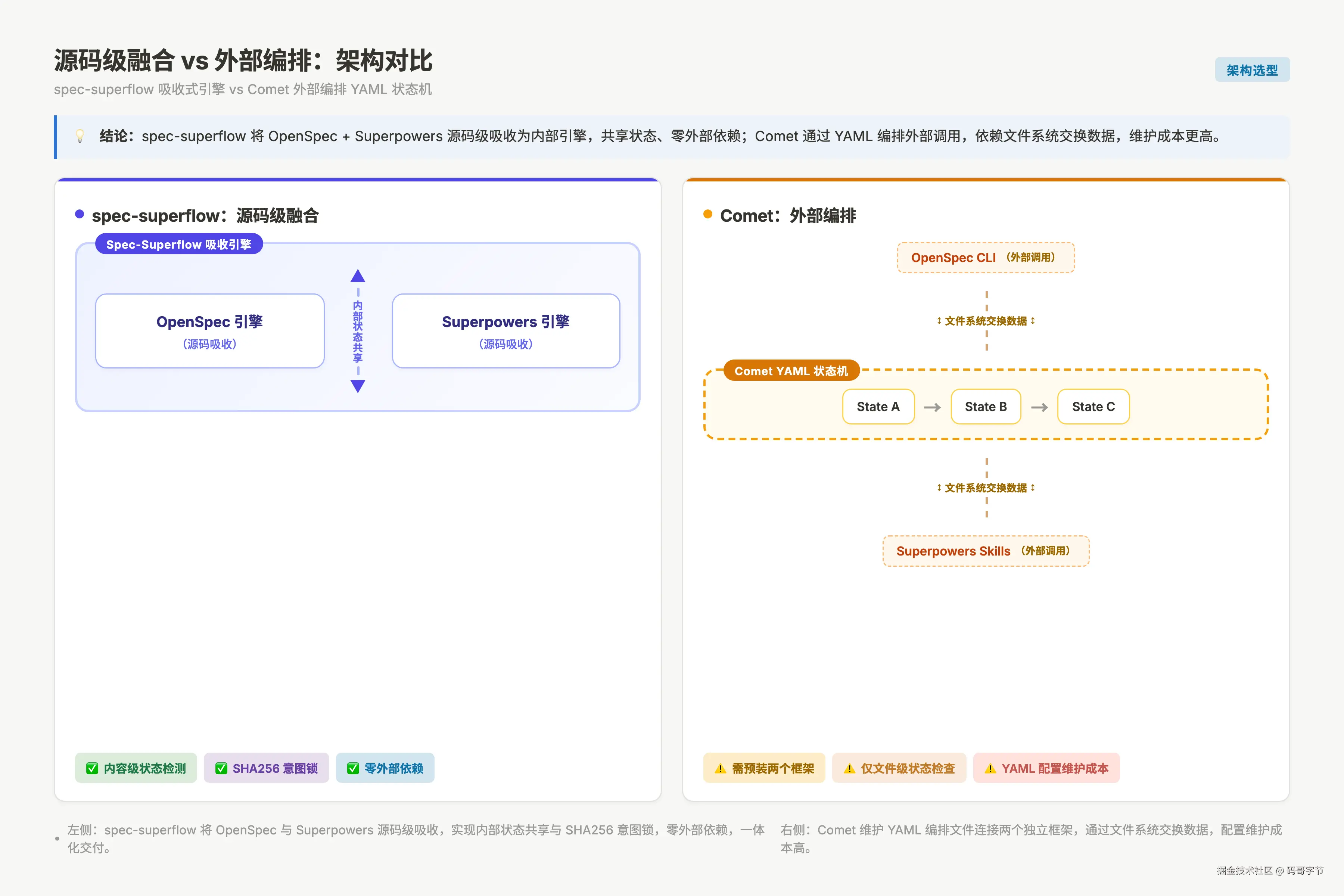
Task: Click the Superpowers Skills (外部调用) box
Action: pos(986,551)
